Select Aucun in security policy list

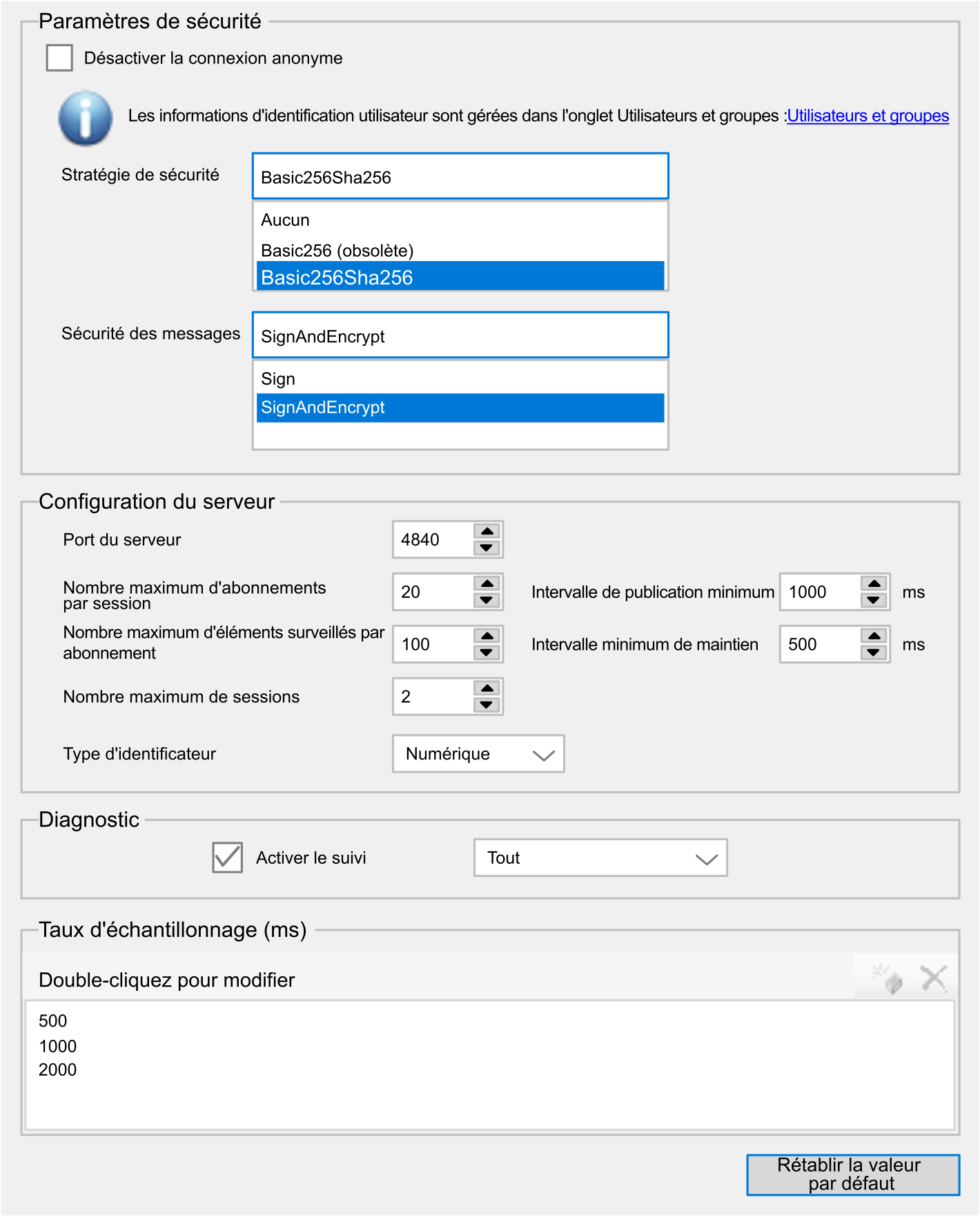[x=460, y=220]
